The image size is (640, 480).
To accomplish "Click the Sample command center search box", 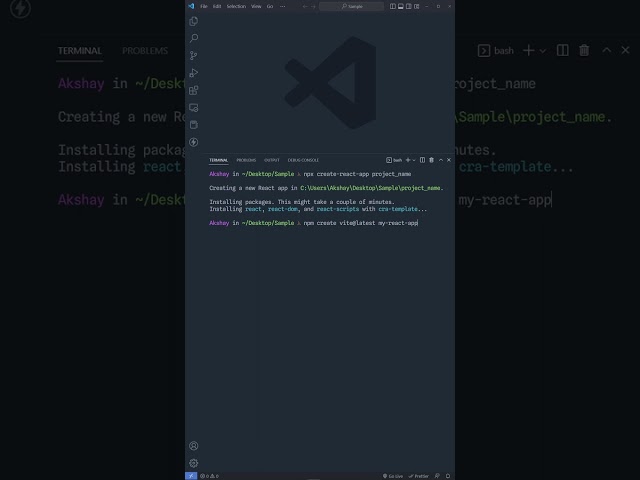I will 351,7.
